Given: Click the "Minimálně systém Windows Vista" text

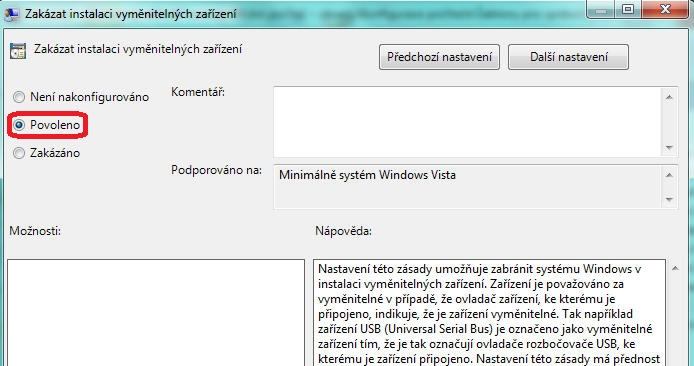Looking at the screenshot, I should pos(367,175).
